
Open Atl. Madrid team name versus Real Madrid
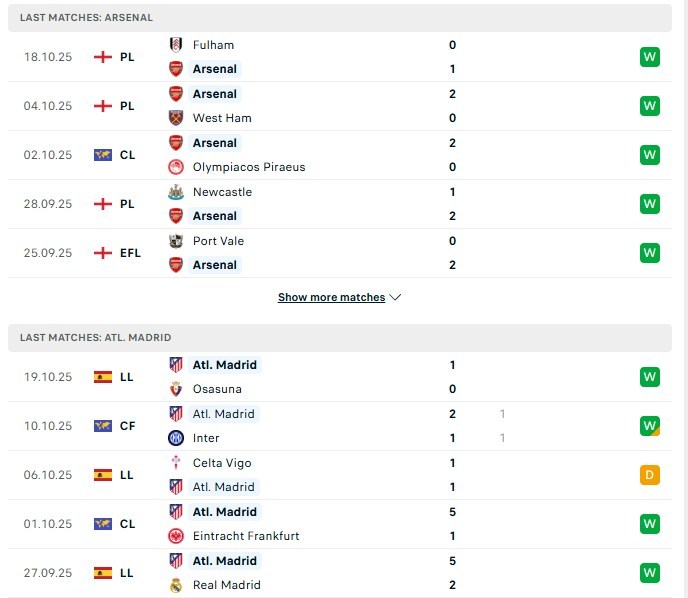(224, 561)
